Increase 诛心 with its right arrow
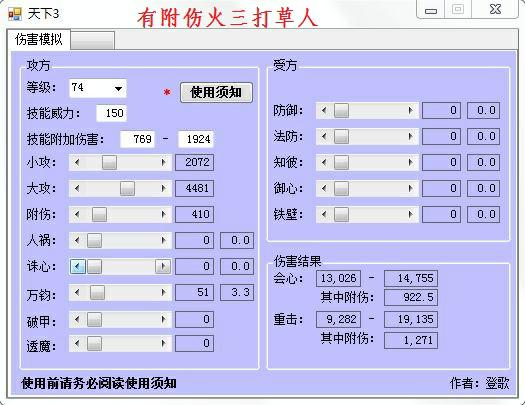This screenshot has height=405, width=525. [x=163, y=267]
